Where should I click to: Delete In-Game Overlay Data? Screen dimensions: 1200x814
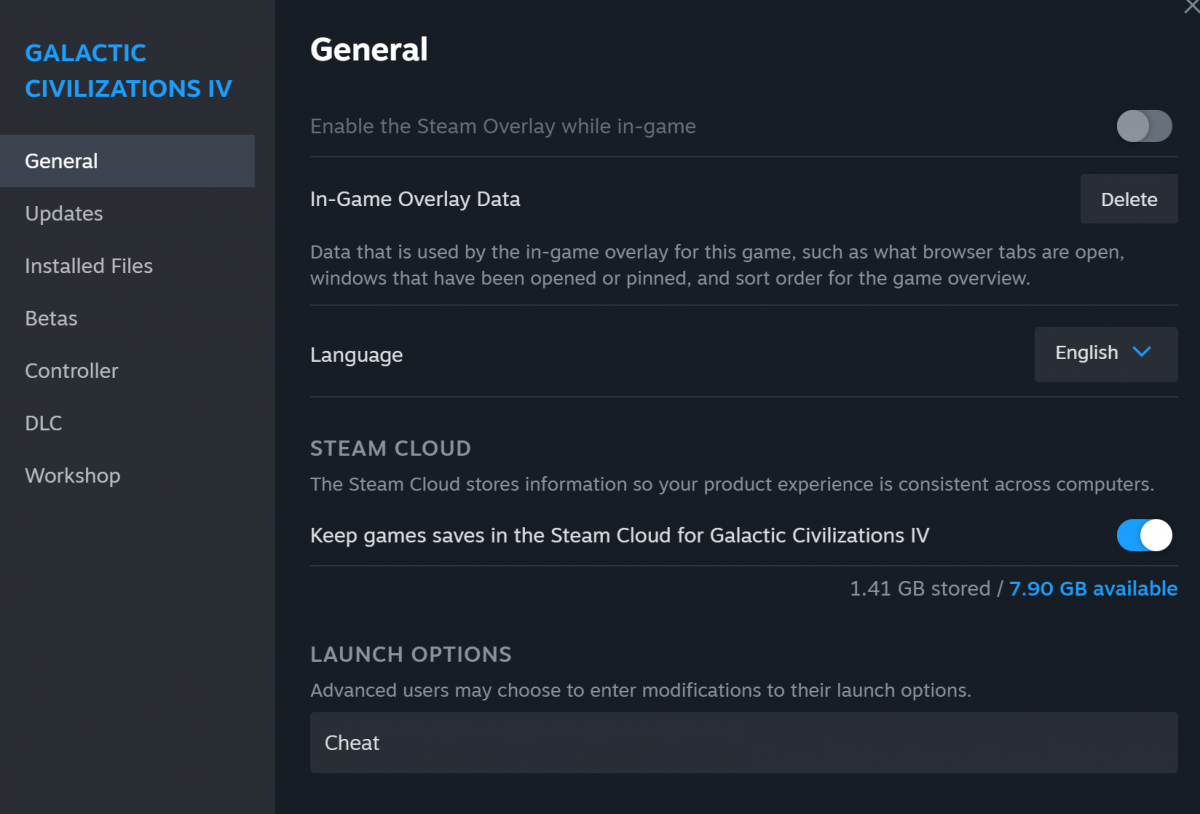[1129, 199]
